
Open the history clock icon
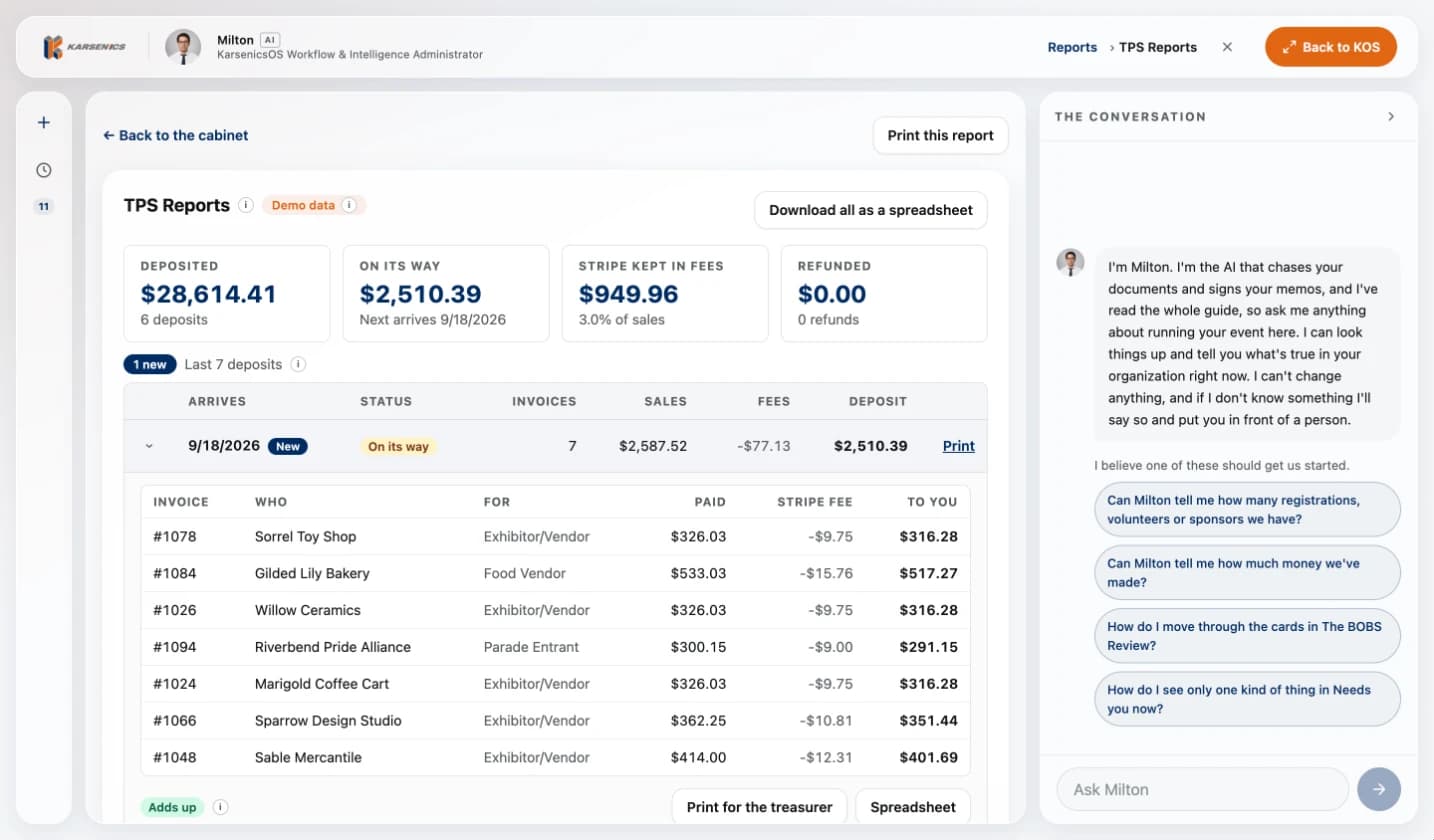click(x=44, y=170)
